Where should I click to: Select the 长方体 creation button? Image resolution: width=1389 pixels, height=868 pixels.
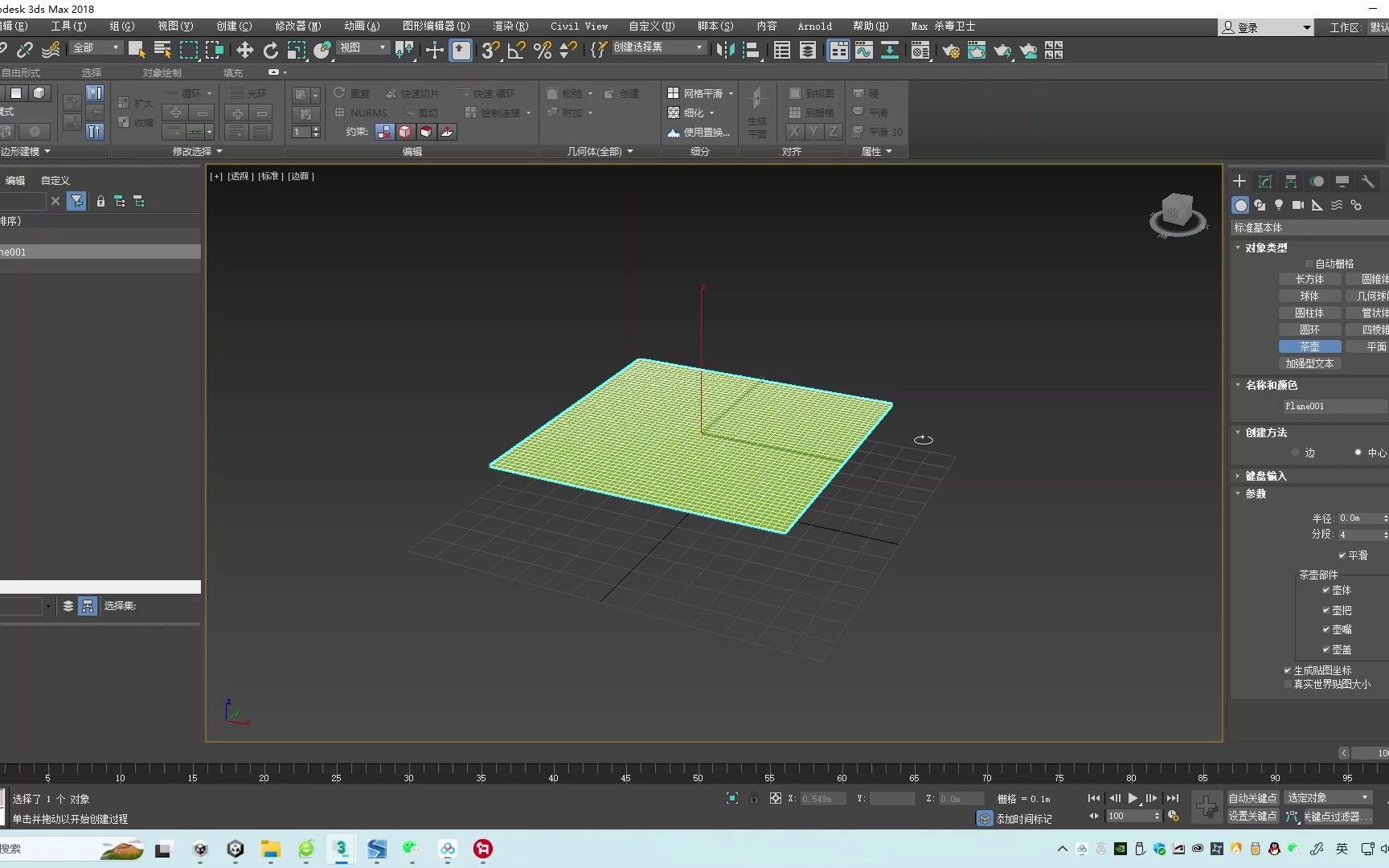[1309, 279]
